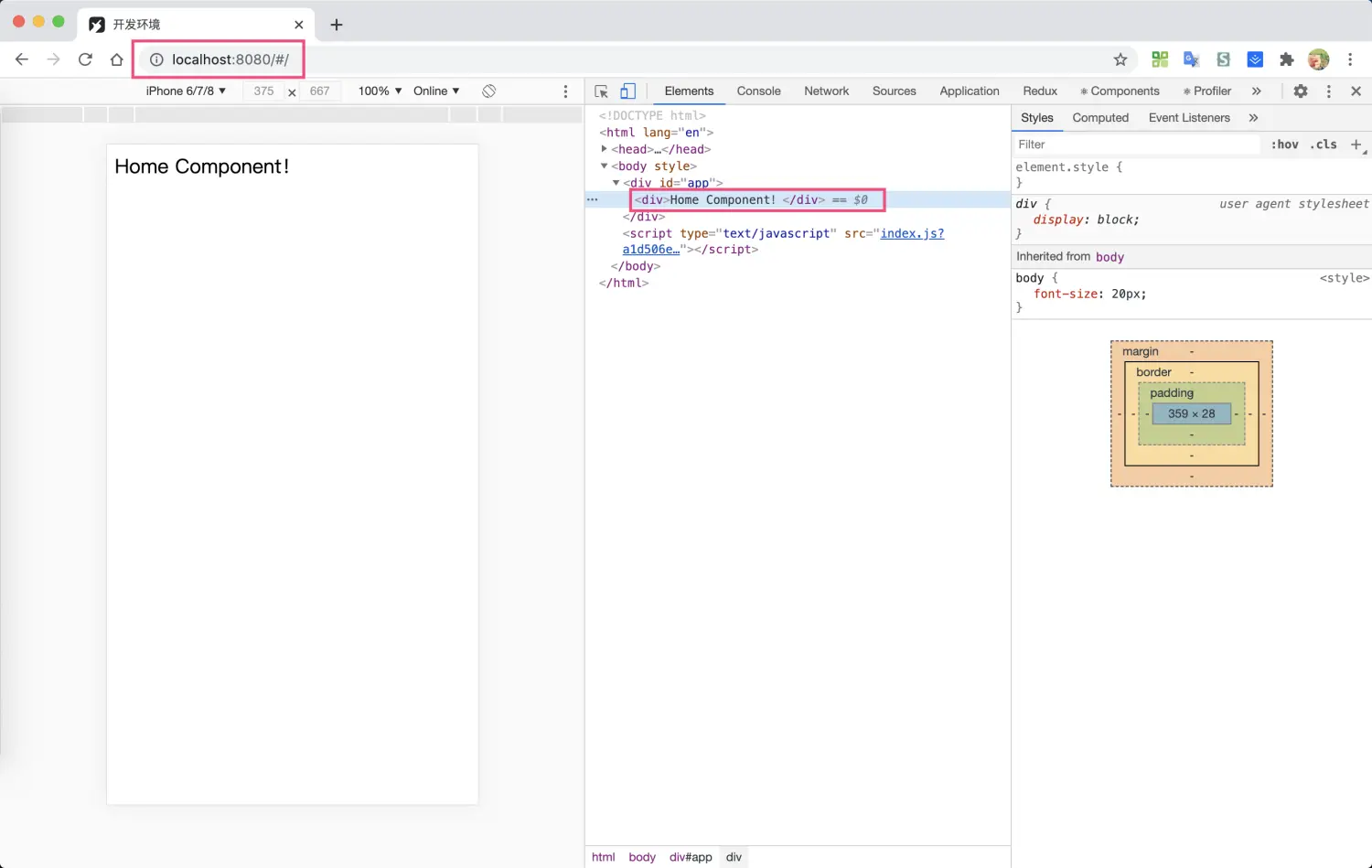Rotate the device viewport orientation
The image size is (1372, 868).
pos(489,91)
